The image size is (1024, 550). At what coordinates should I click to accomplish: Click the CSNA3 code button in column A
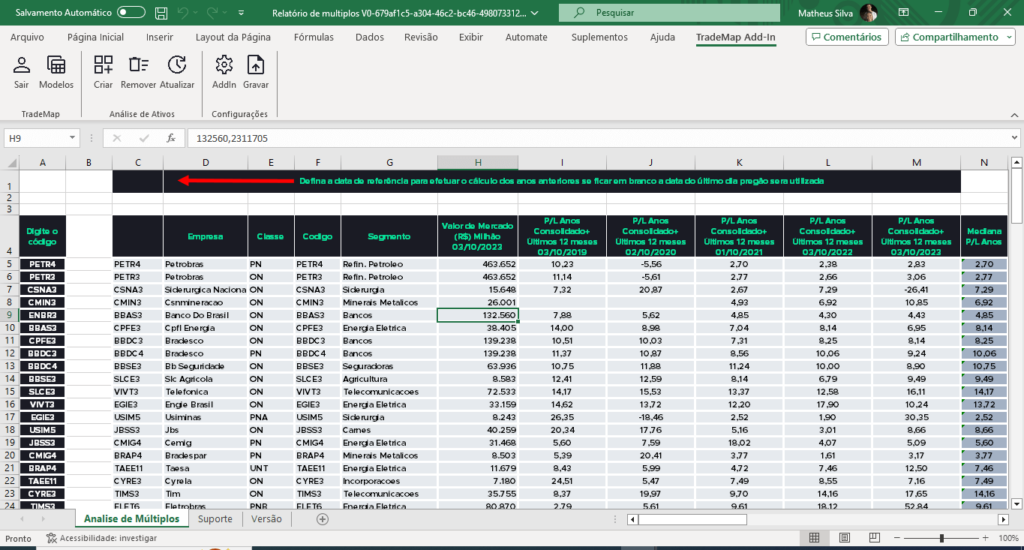pos(42,290)
